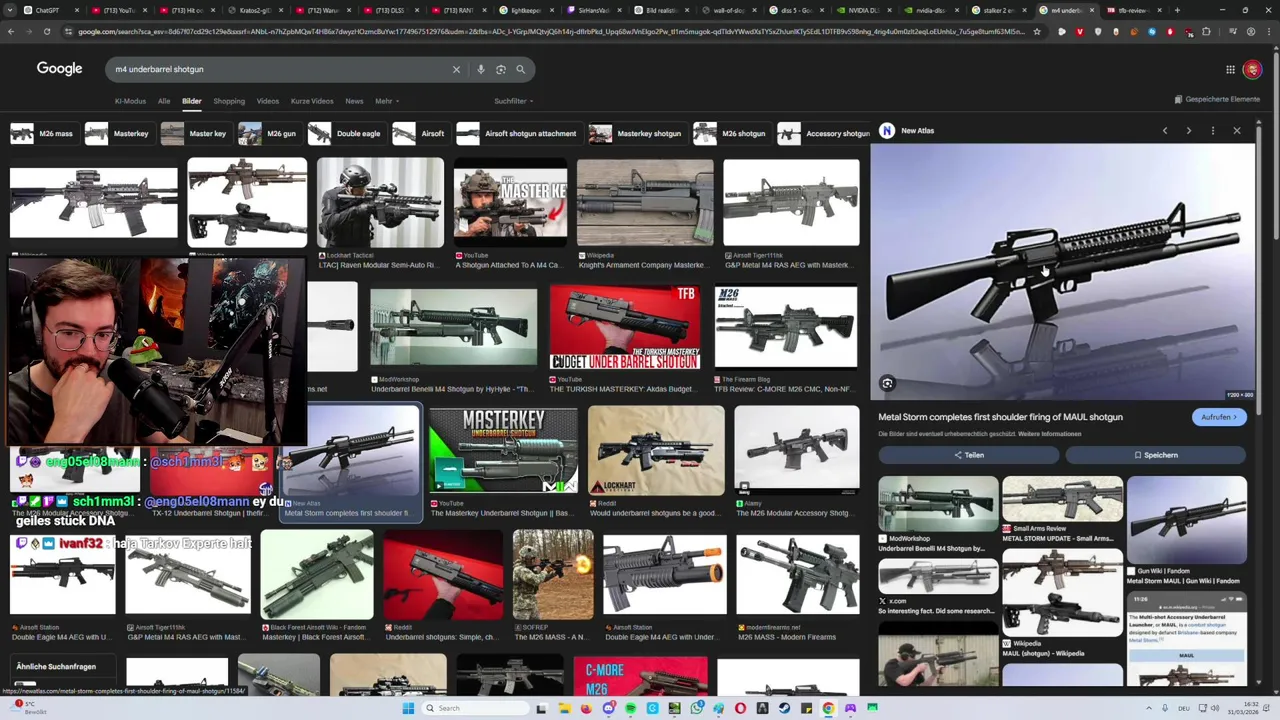Open three-dot options in preview panel
The height and width of the screenshot is (720, 1280).
click(x=1212, y=131)
